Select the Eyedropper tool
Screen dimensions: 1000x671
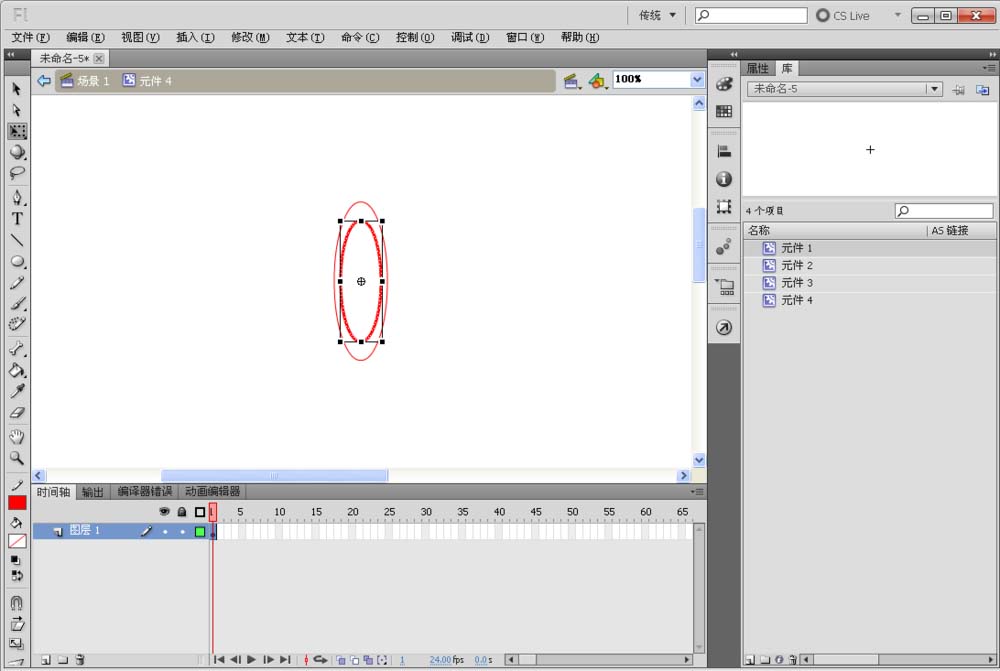17,391
